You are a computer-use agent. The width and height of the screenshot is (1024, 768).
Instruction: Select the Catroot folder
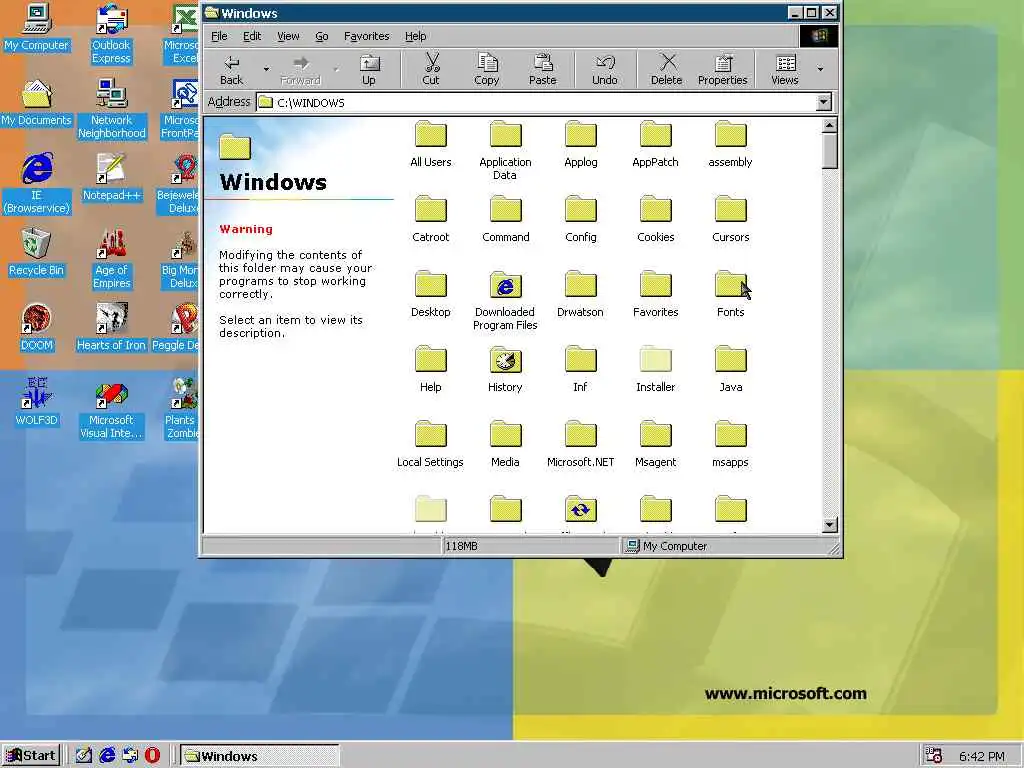(x=431, y=219)
